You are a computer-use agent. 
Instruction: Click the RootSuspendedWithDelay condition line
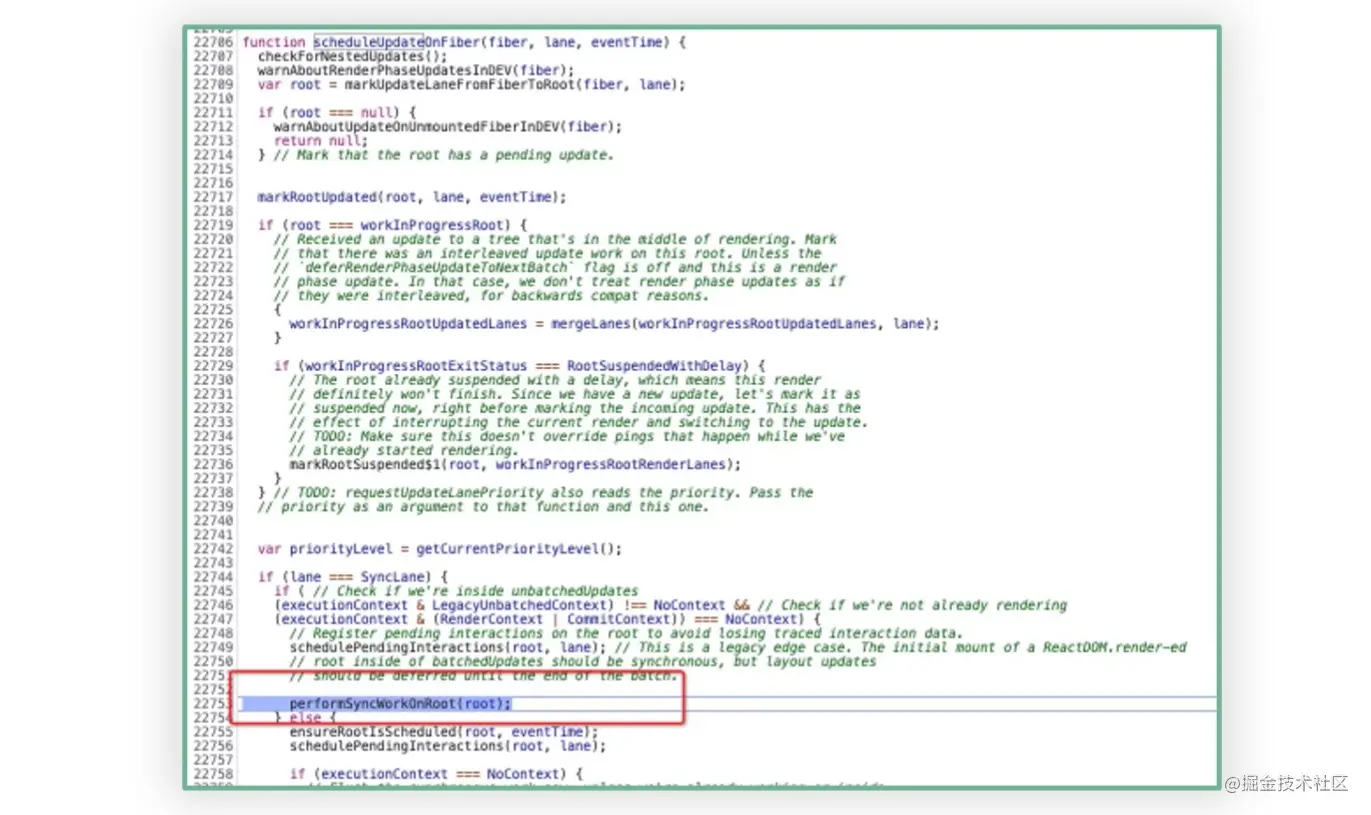pos(520,366)
